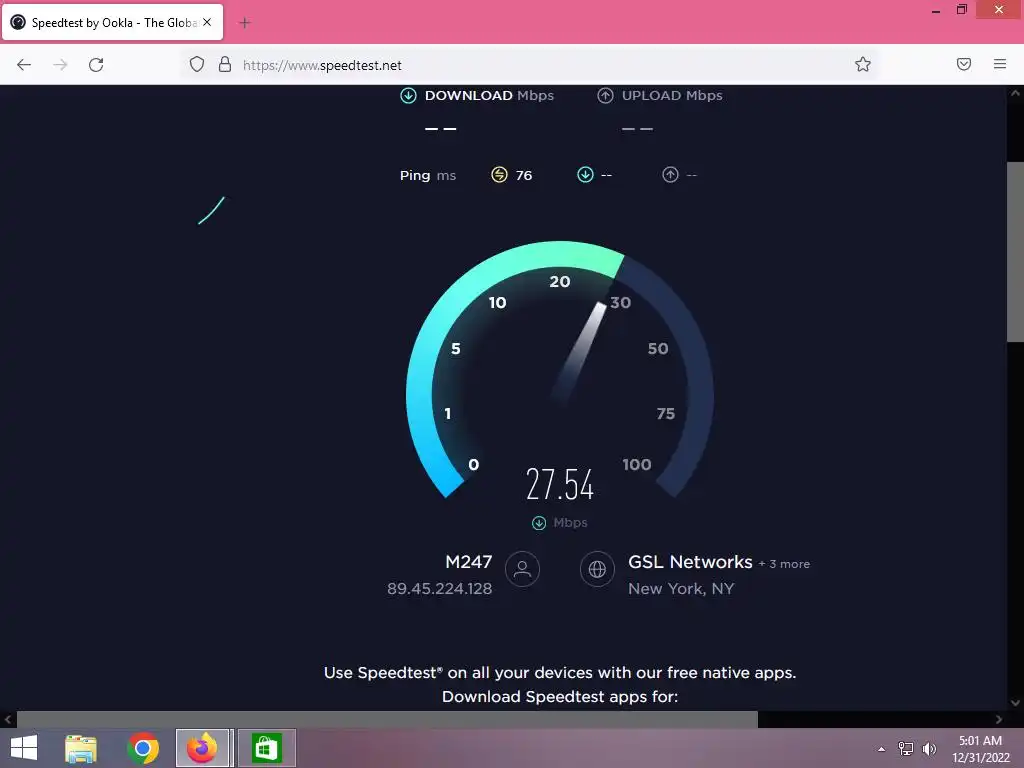Screen dimensions: 1024x768
Task: Click the IP address 89.45.224.128
Action: click(440, 588)
